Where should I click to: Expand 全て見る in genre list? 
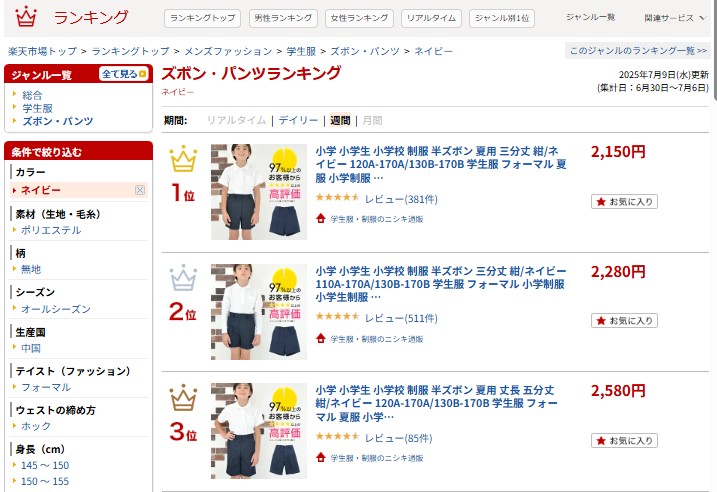tap(124, 74)
